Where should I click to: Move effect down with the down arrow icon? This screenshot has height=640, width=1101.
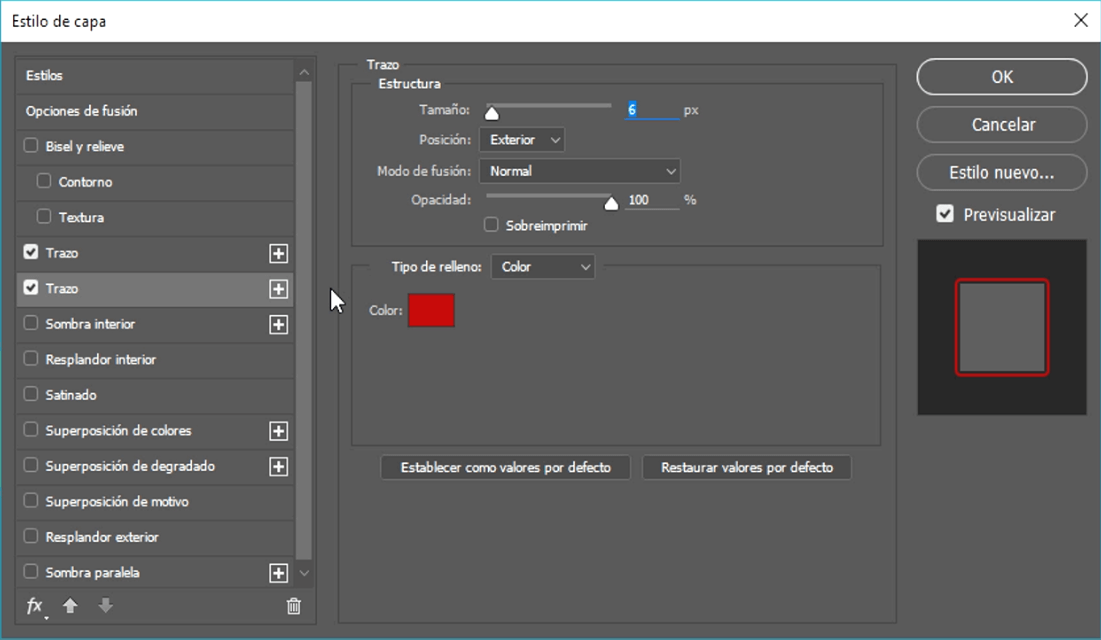pos(105,605)
